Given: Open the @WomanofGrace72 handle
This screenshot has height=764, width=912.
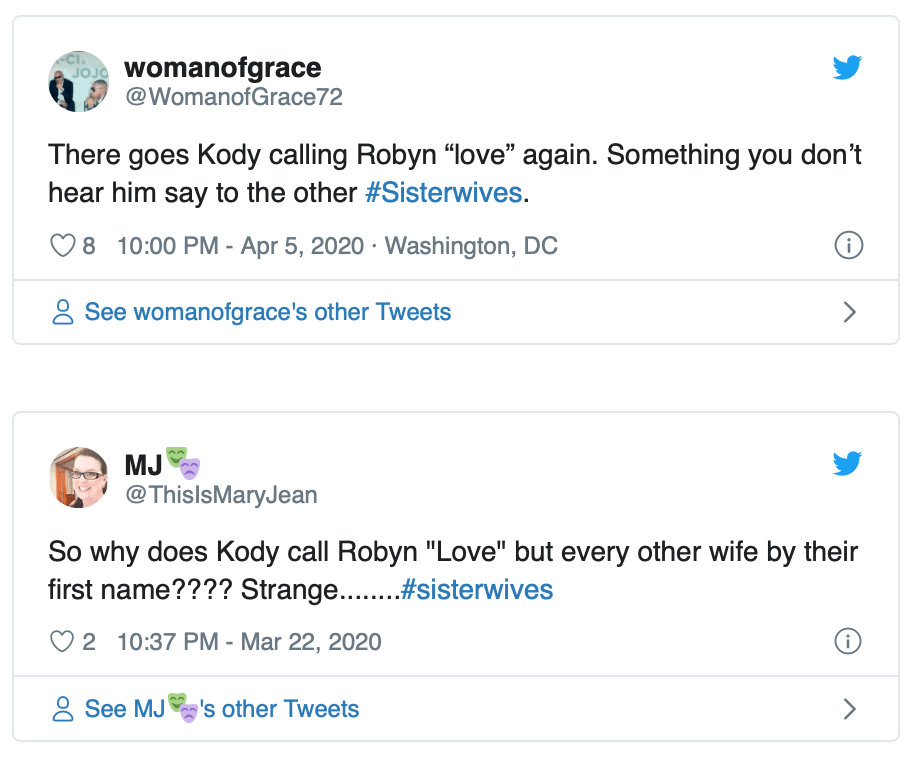Looking at the screenshot, I should coord(233,97).
